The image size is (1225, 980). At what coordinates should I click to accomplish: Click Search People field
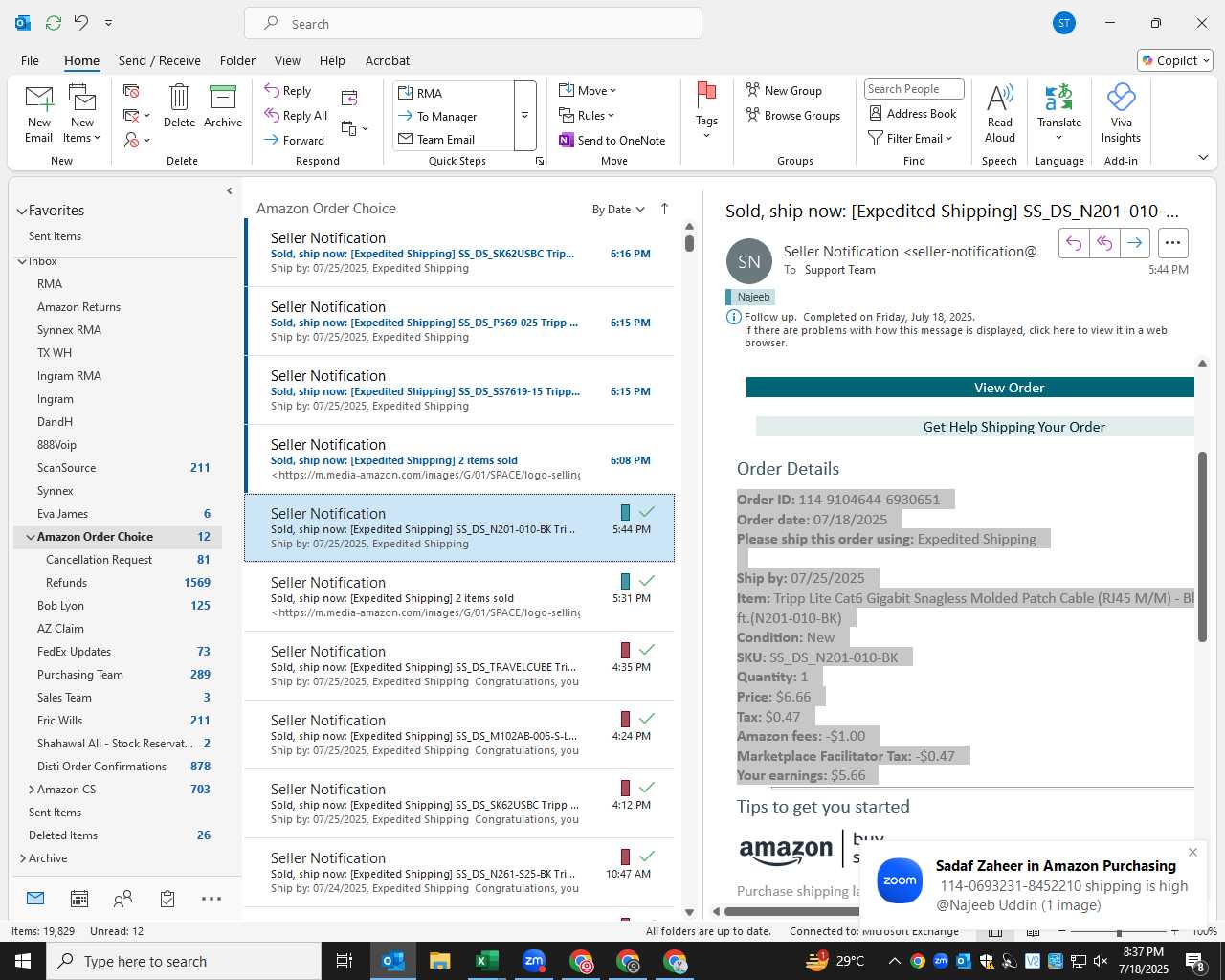[x=914, y=89]
